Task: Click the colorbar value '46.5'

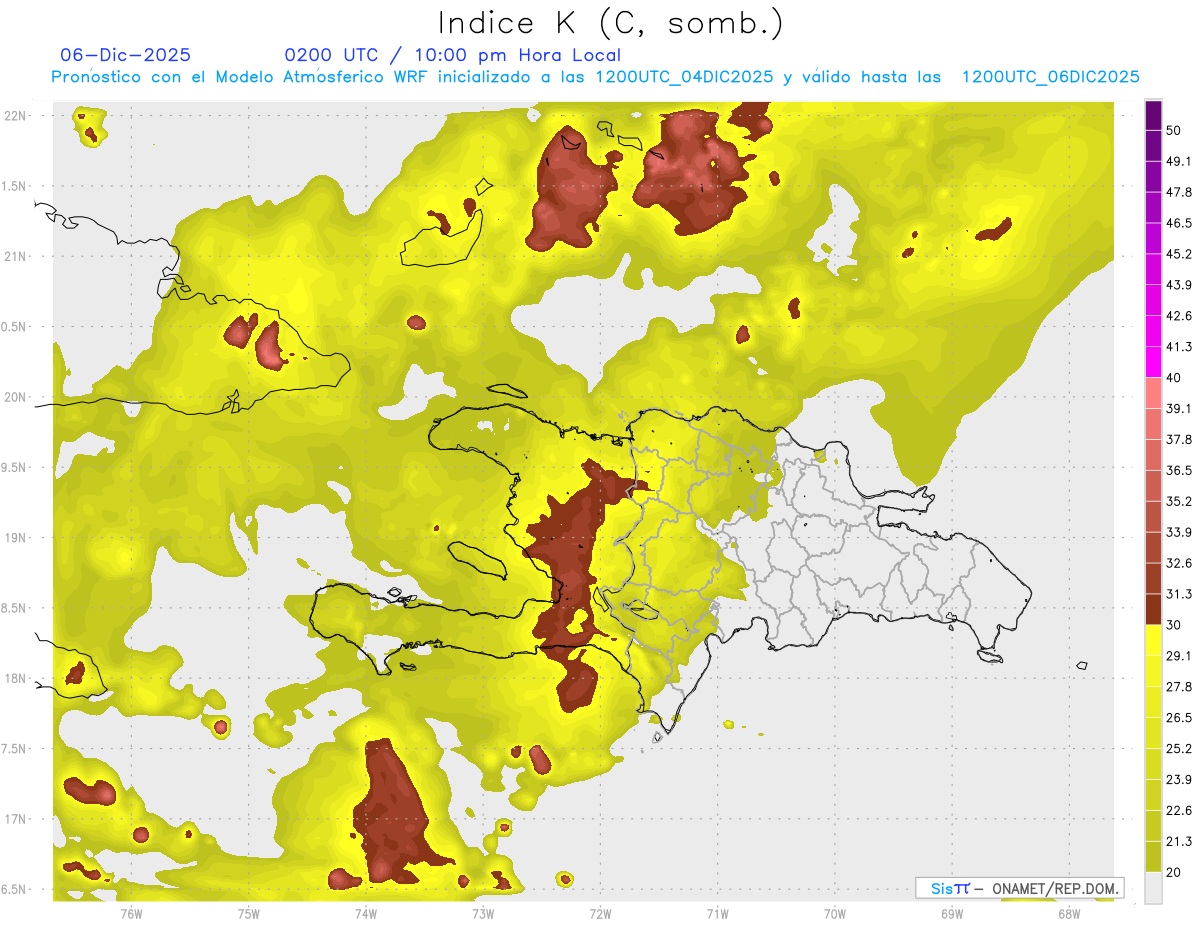Action: coord(1179,223)
